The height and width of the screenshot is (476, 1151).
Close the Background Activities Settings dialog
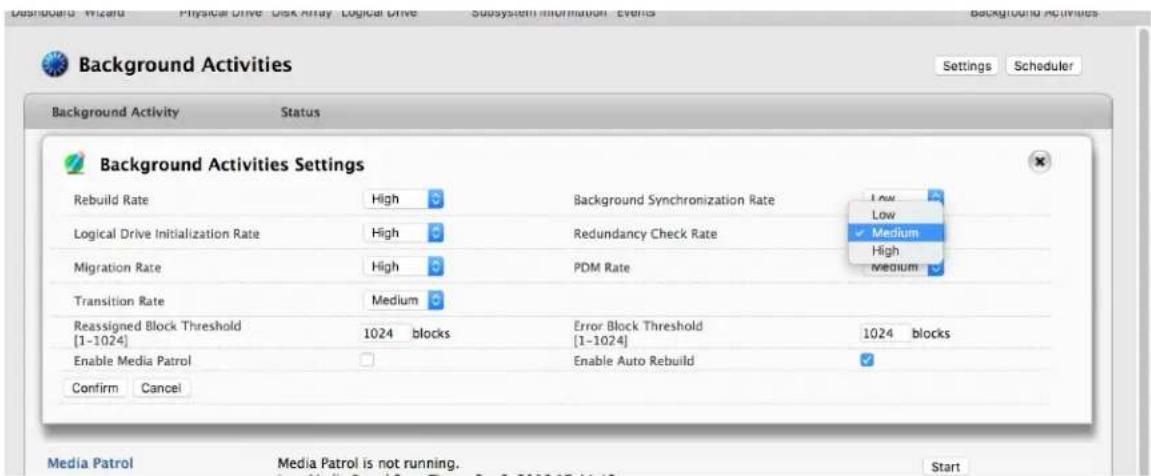pyautogui.click(x=1040, y=161)
